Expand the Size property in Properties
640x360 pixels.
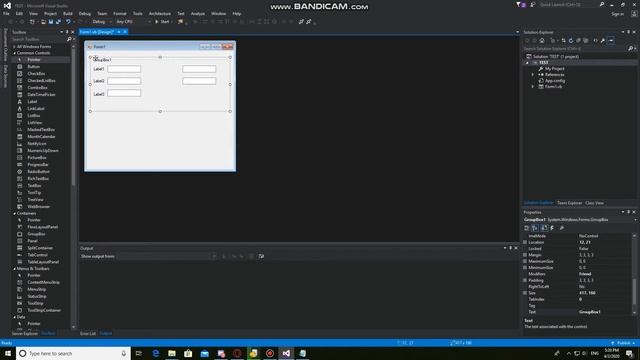(x=525, y=293)
